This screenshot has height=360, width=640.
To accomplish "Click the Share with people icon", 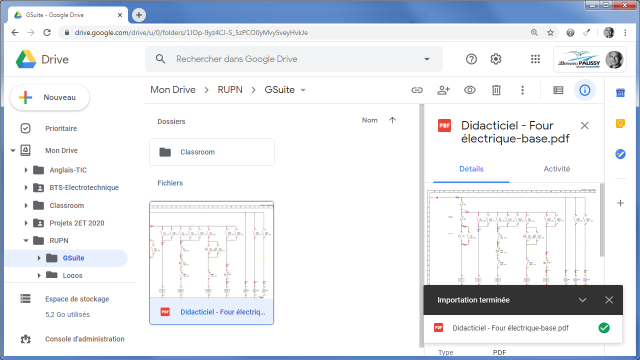I will [x=443, y=90].
